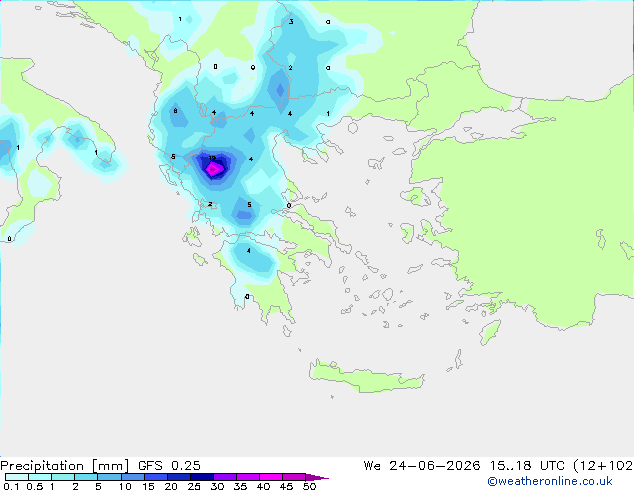Click the 0.5–1 mm legend swatch
This screenshot has height=490, width=634.
coord(40,477)
